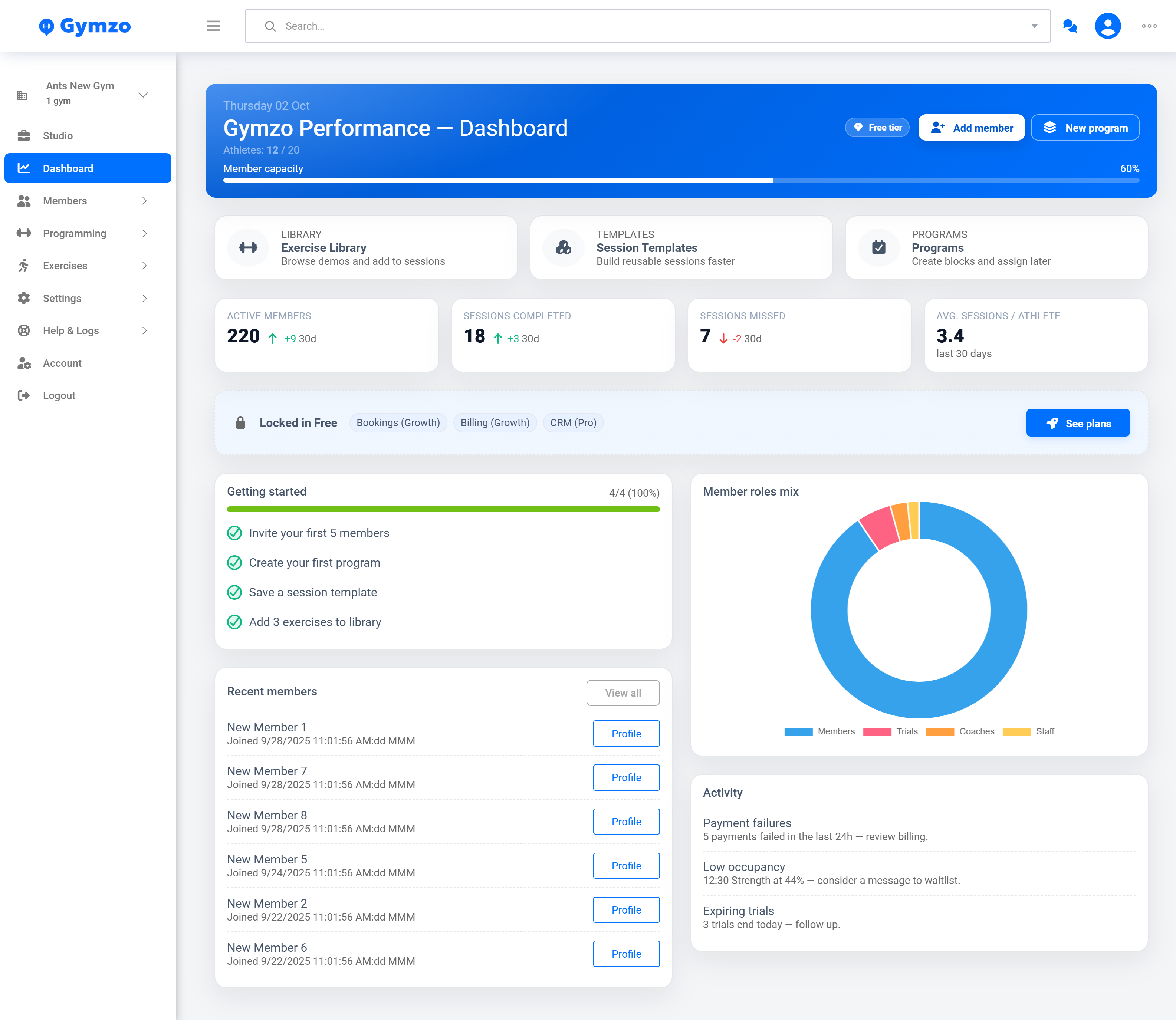Open the chat messages icon

point(1070,26)
